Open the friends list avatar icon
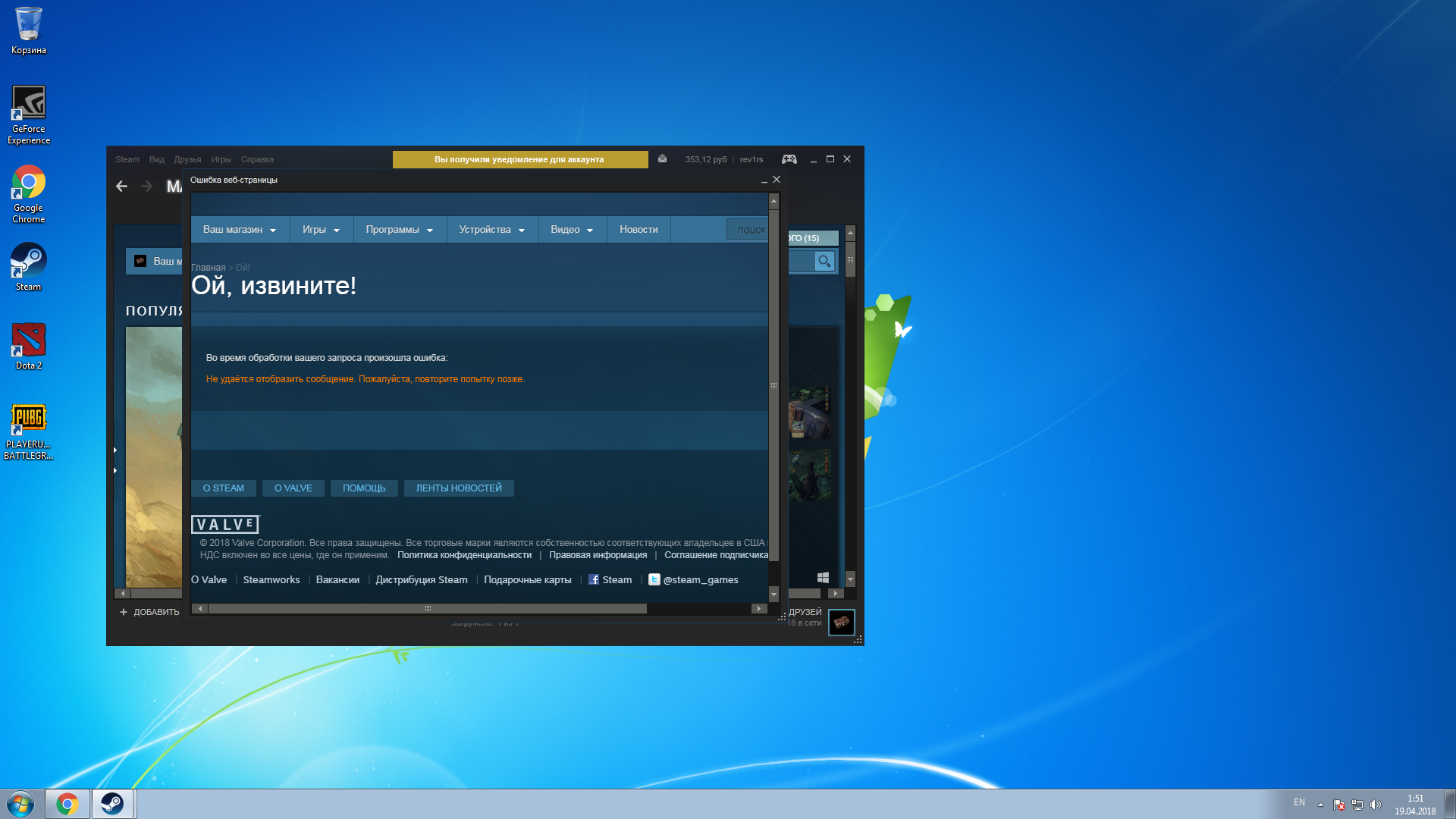Image resolution: width=1456 pixels, height=819 pixels. [842, 623]
